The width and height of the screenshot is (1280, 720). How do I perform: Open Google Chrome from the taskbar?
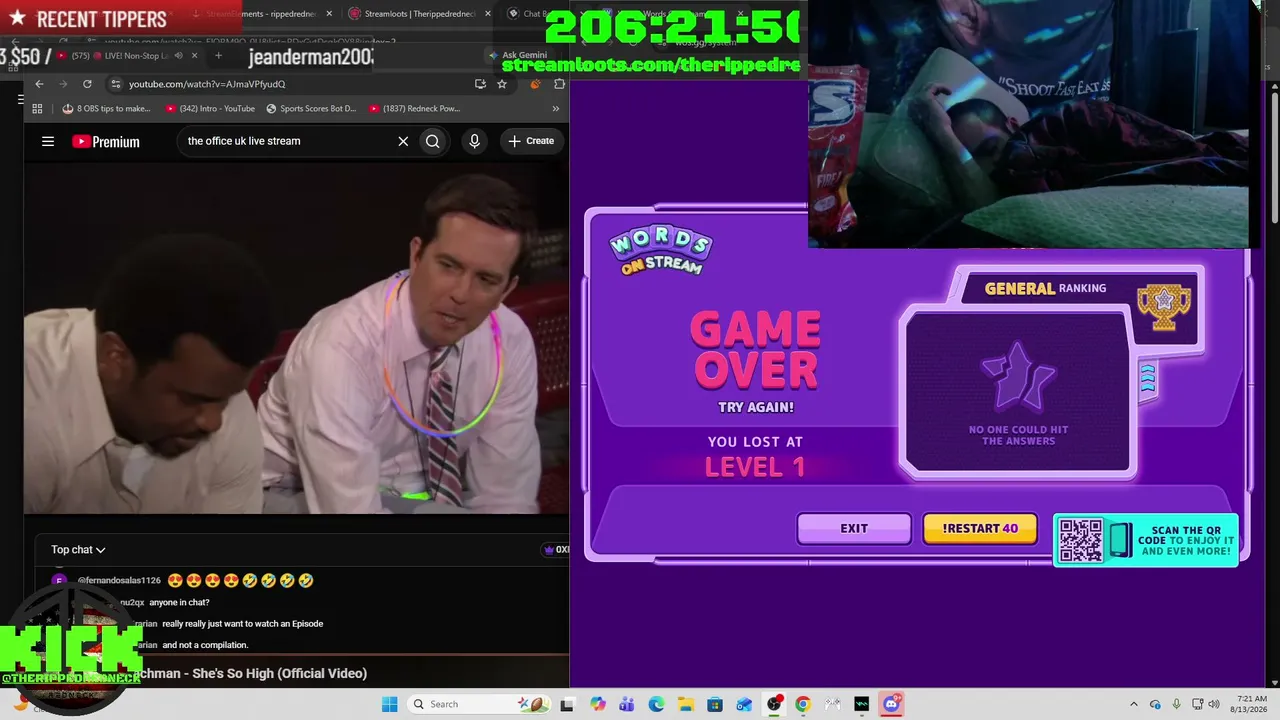click(x=803, y=704)
